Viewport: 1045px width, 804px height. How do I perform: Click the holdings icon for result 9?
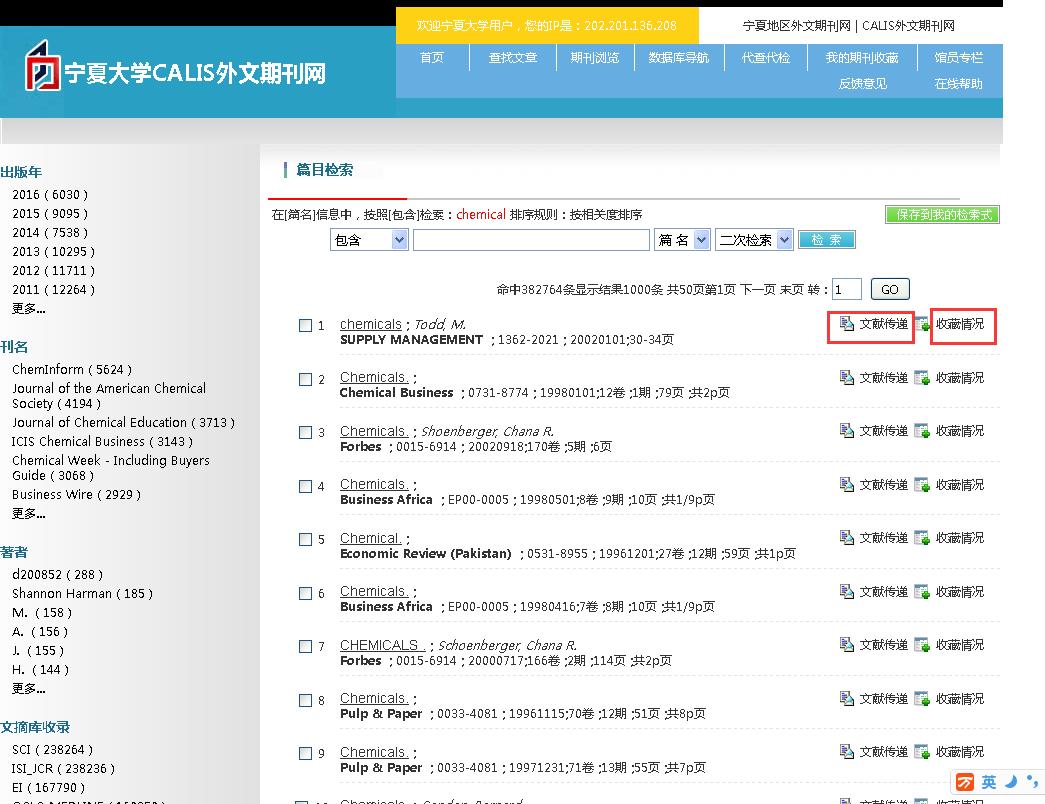coord(922,751)
